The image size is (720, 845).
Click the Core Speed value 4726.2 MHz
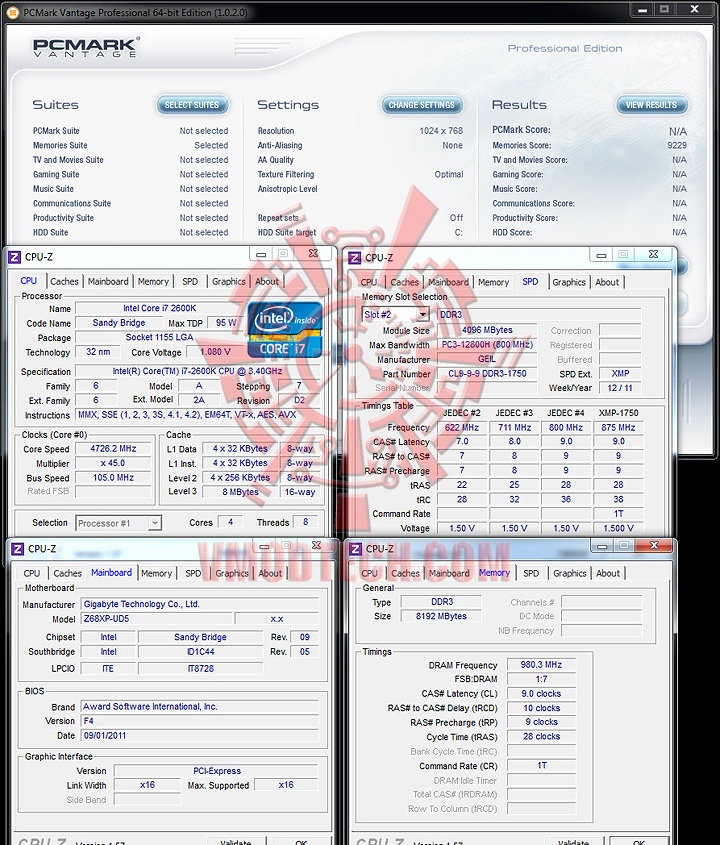113,448
